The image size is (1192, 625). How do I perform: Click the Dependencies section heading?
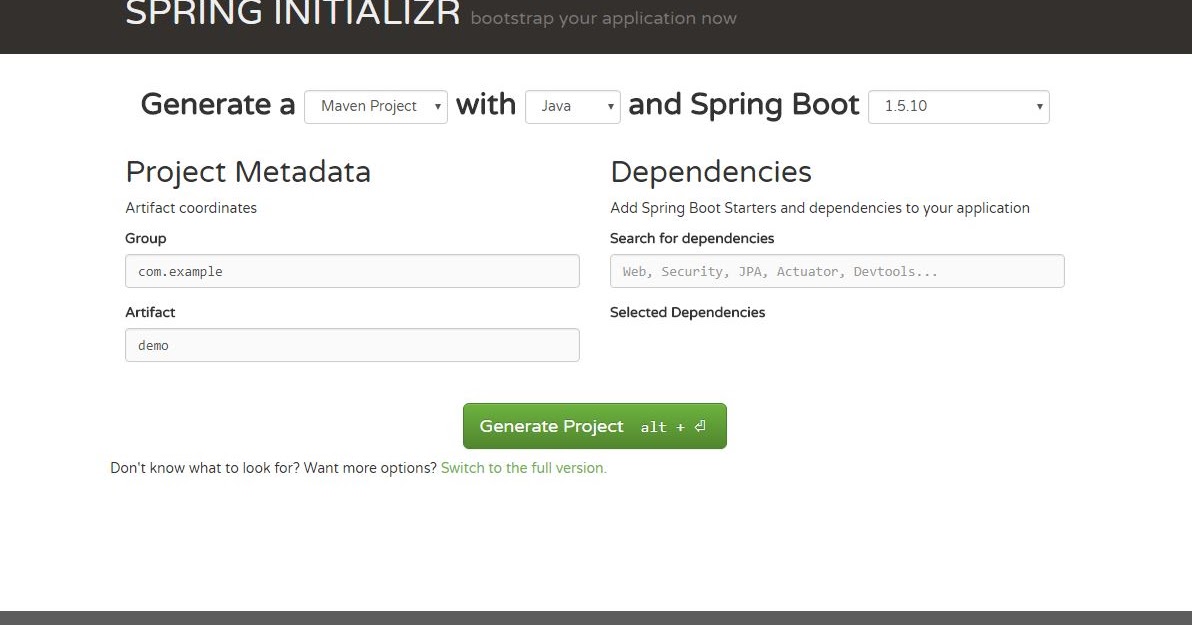point(710,172)
